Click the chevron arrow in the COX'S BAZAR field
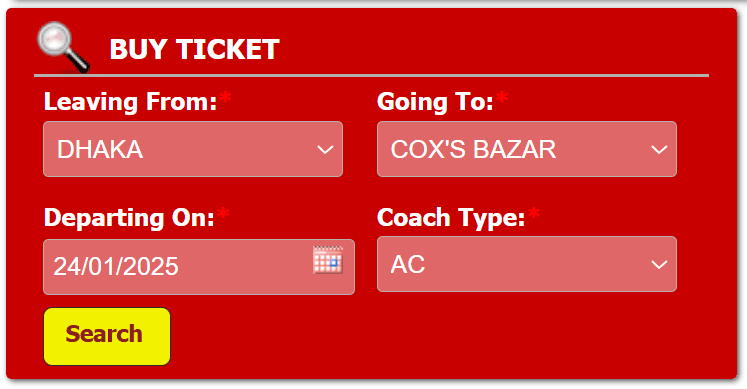 659,150
